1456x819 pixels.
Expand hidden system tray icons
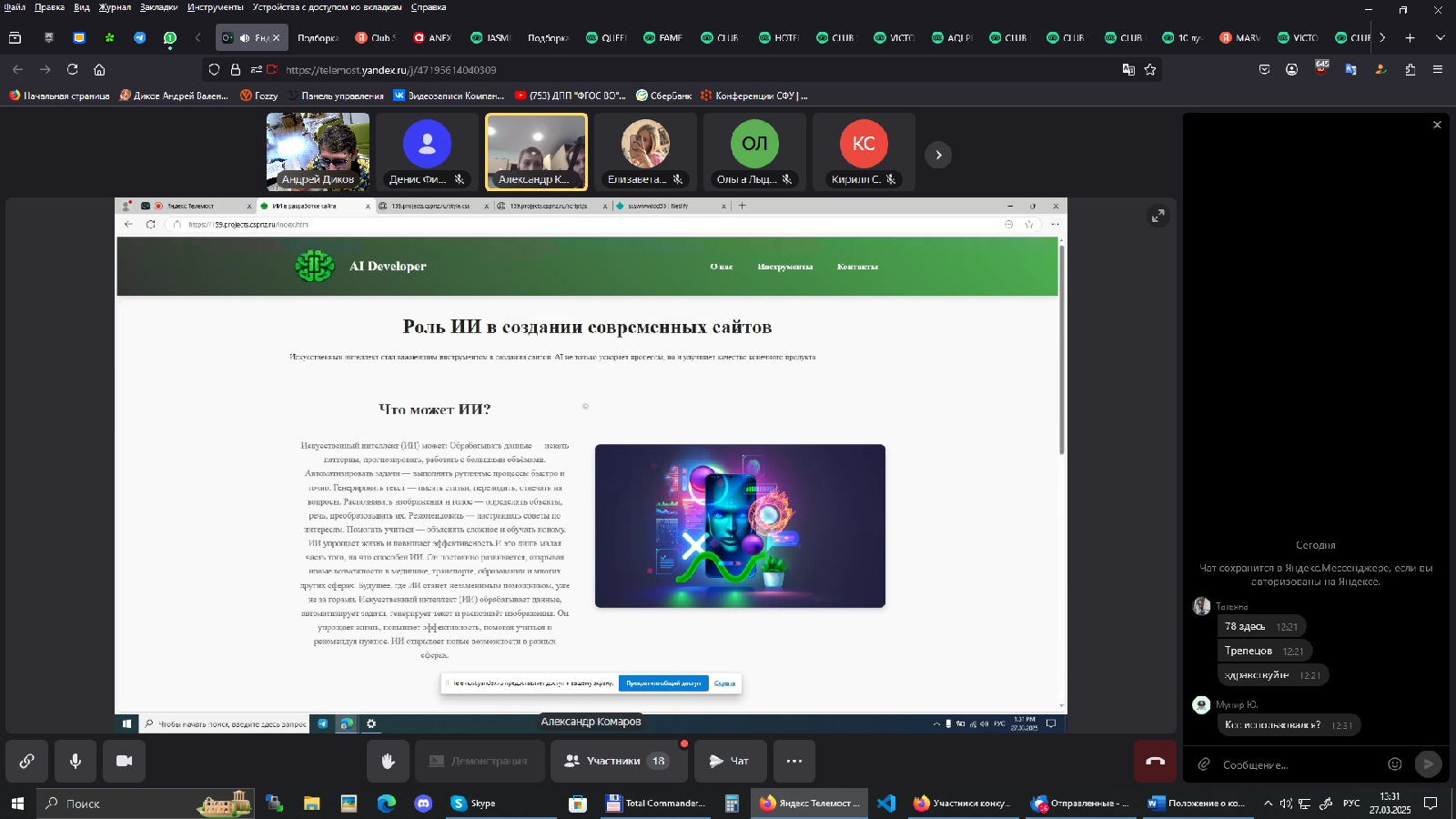1267,804
